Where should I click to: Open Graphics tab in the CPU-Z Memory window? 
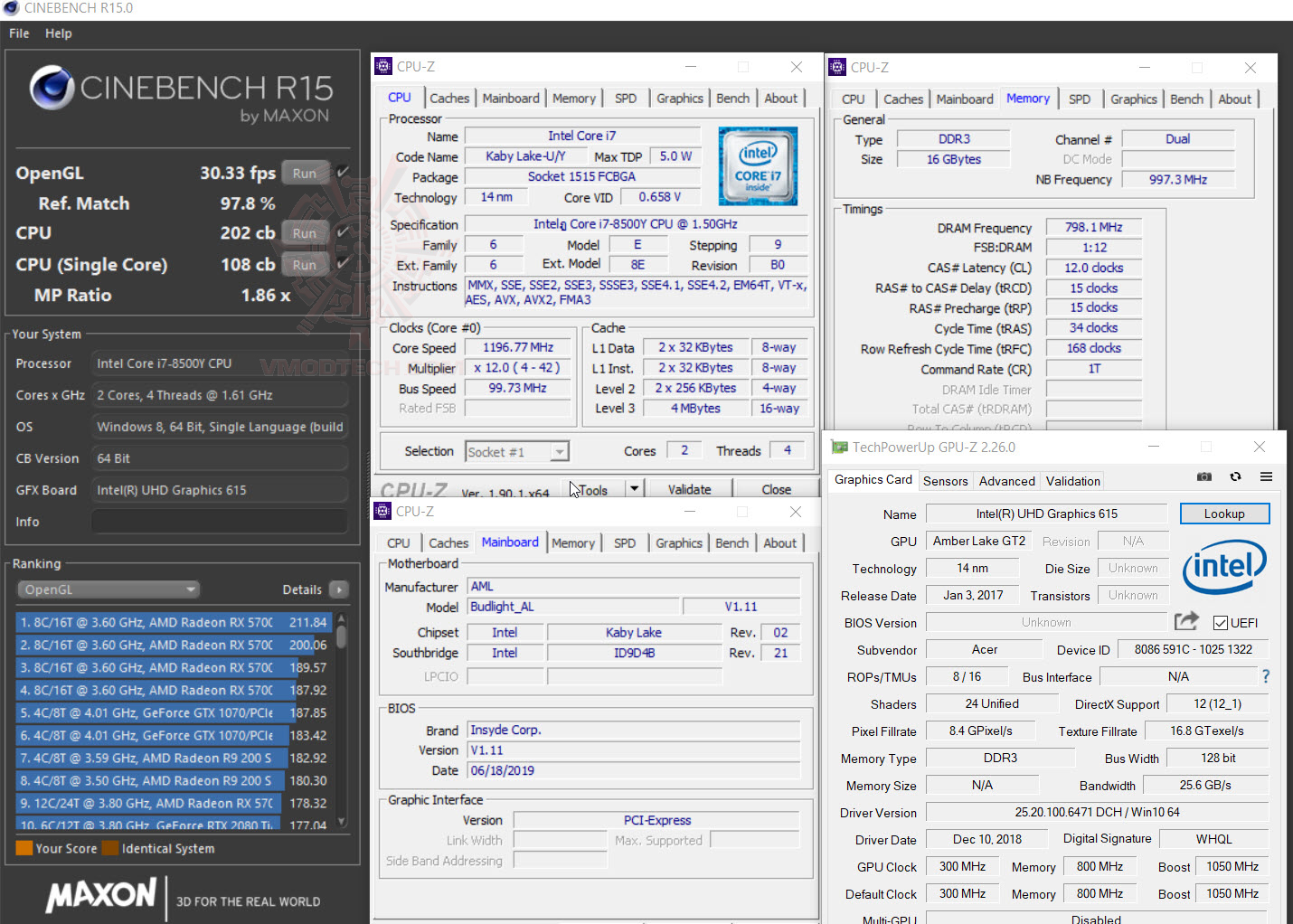(1134, 99)
